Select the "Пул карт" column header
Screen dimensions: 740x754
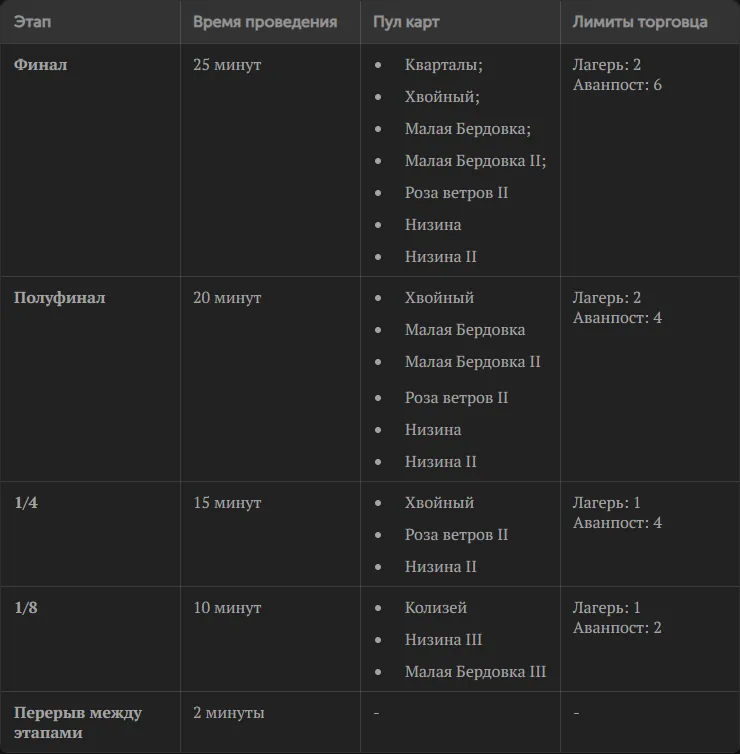pos(406,22)
